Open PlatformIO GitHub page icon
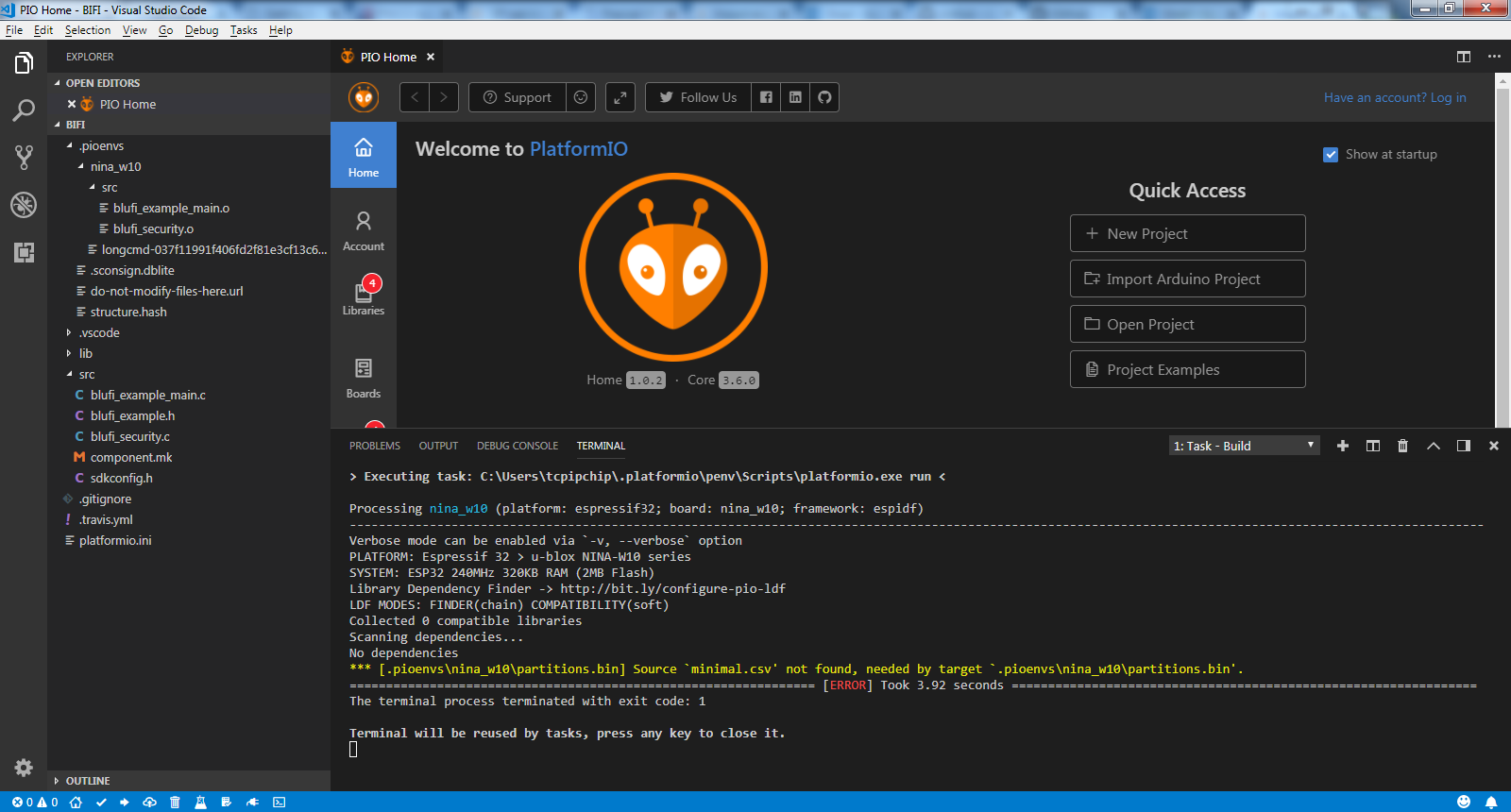The height and width of the screenshot is (812, 1511). (824, 97)
